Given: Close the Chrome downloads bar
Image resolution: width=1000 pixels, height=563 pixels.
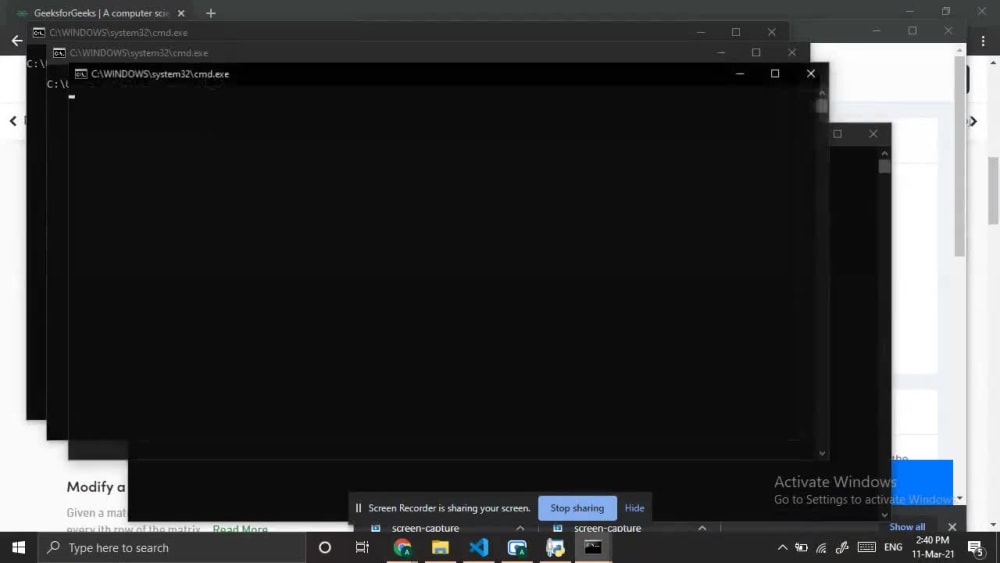Looking at the screenshot, I should (952, 527).
